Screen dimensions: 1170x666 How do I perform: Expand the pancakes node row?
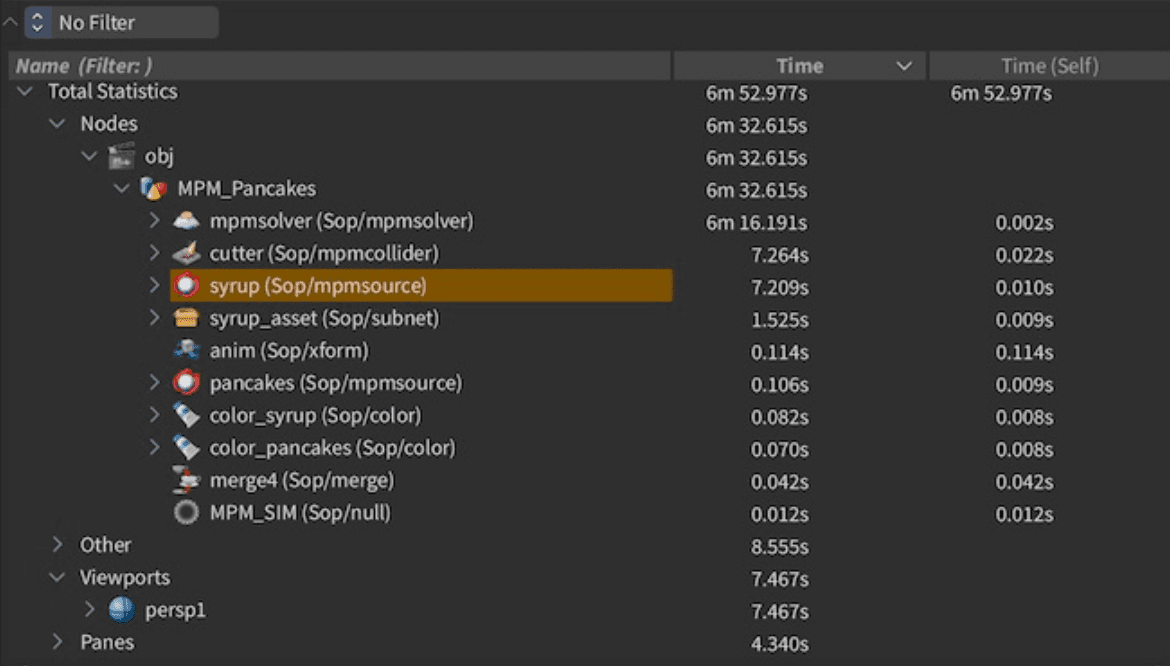coord(154,383)
